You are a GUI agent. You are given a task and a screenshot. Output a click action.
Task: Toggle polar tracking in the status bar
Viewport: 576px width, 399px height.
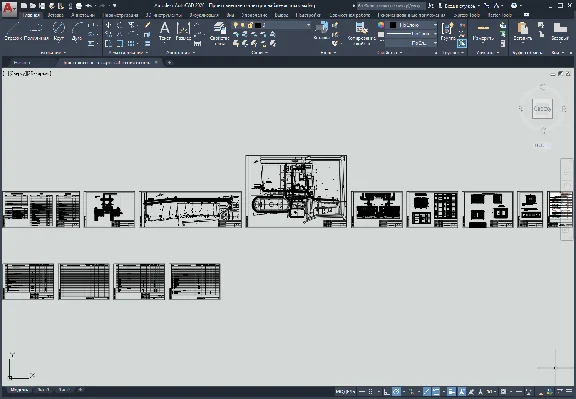click(396, 392)
